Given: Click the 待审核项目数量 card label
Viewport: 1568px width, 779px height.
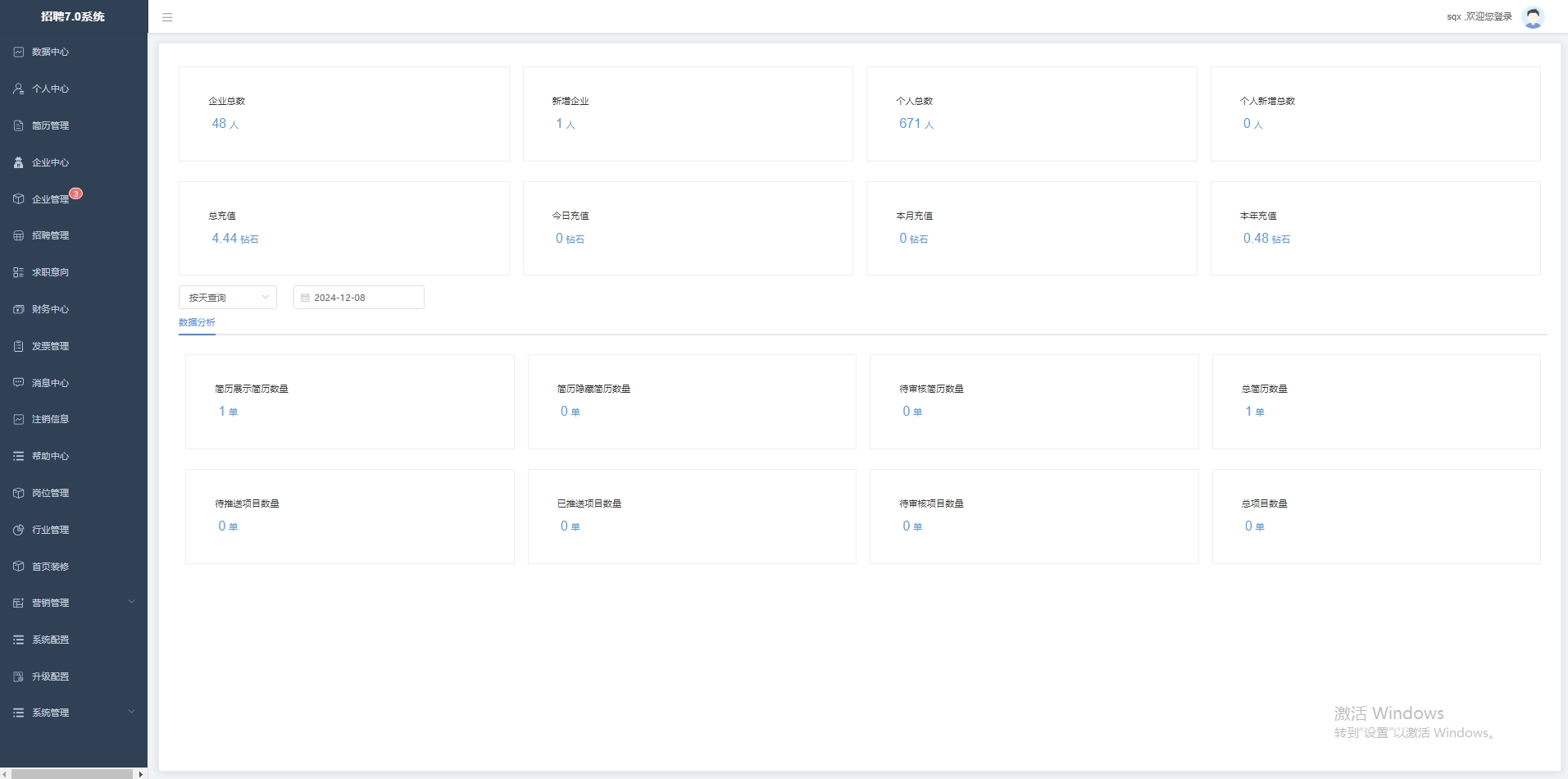Looking at the screenshot, I should tap(931, 503).
